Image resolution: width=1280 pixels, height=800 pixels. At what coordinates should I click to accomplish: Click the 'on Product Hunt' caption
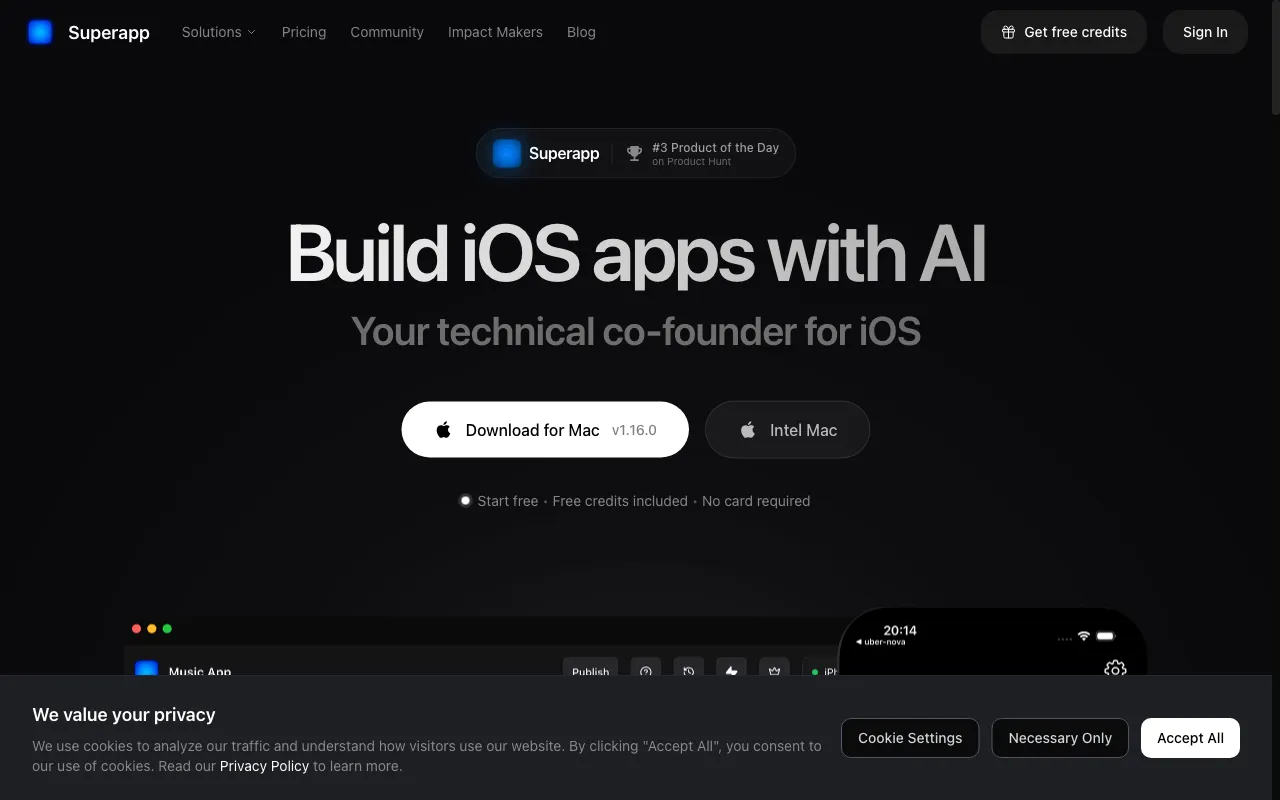coord(691,161)
